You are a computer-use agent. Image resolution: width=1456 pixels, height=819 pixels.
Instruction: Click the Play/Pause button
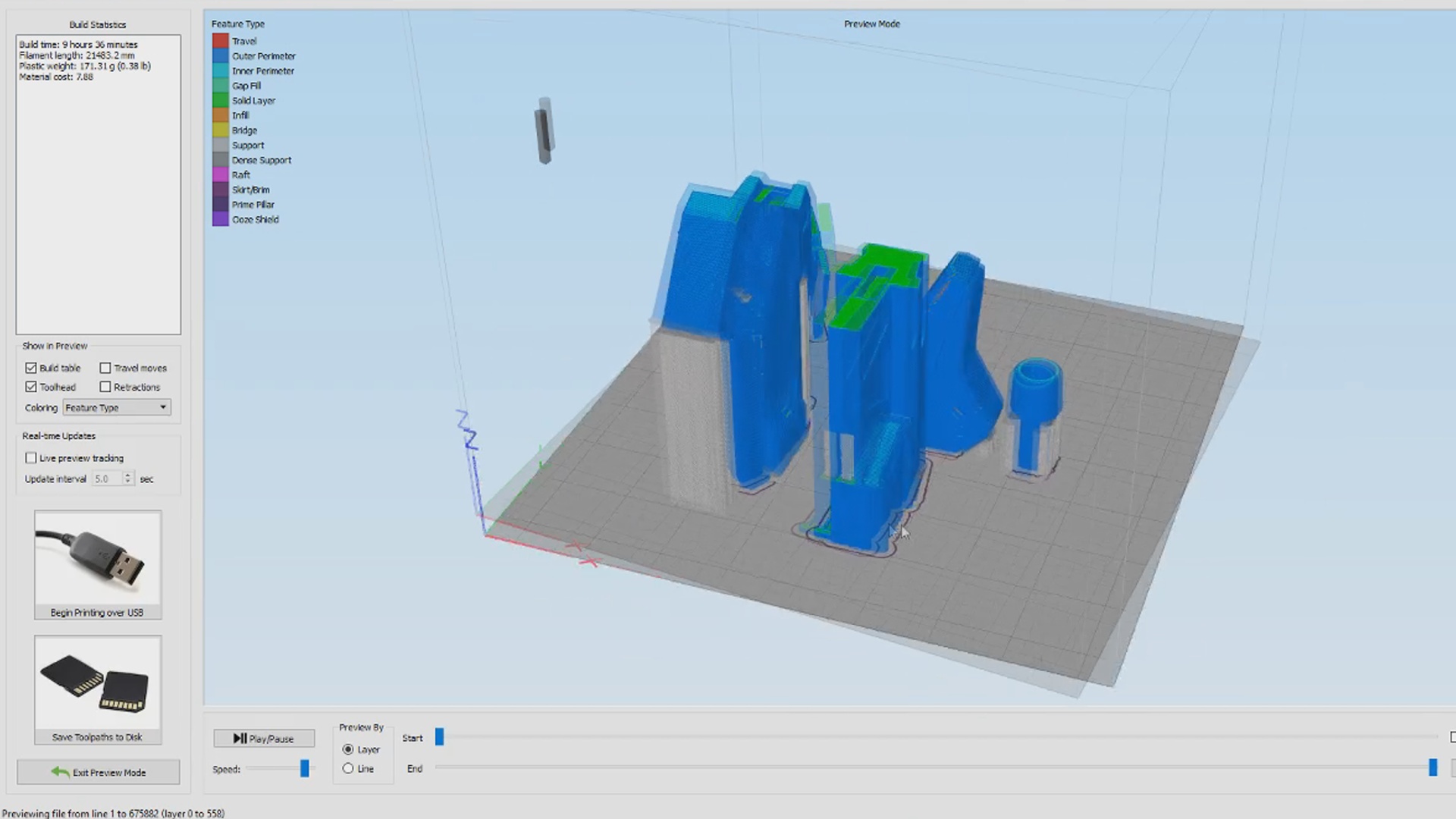point(264,738)
